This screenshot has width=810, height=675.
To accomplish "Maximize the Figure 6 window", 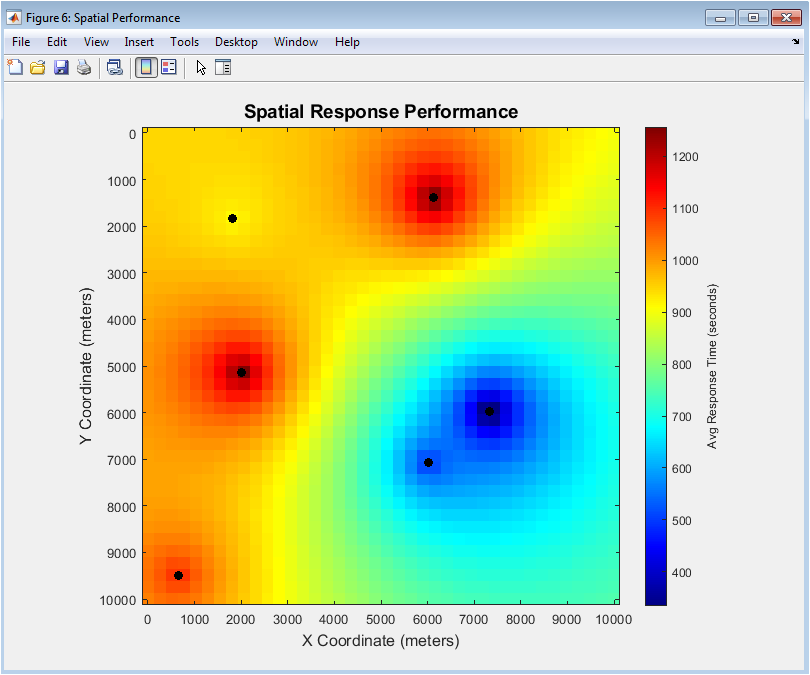I will 753,17.
